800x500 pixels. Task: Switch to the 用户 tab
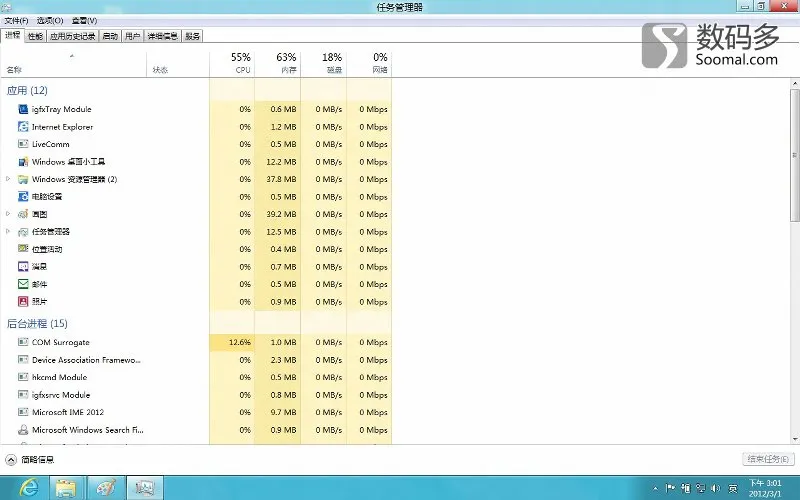tap(133, 36)
